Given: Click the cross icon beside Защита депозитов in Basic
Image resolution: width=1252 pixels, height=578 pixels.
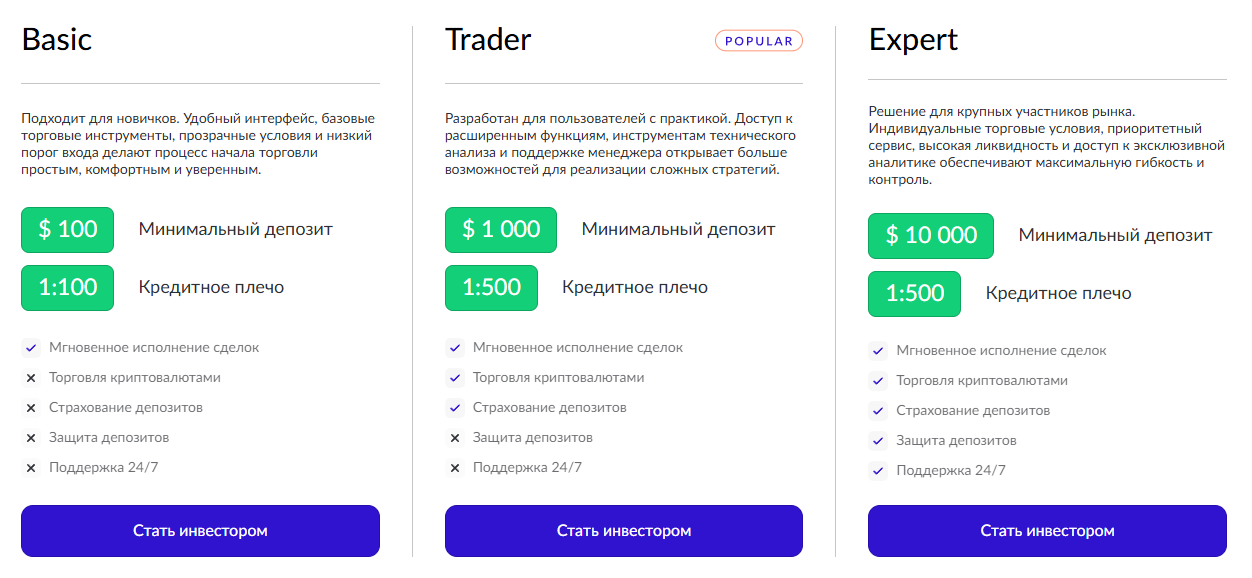Looking at the screenshot, I should coord(29,437).
